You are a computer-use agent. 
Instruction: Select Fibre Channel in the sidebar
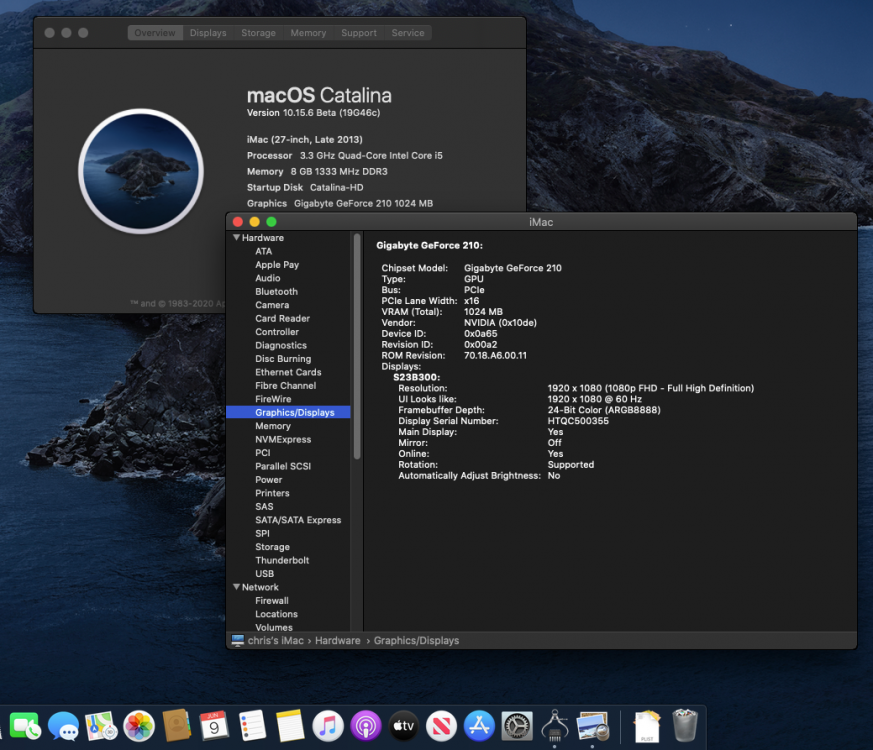[286, 385]
